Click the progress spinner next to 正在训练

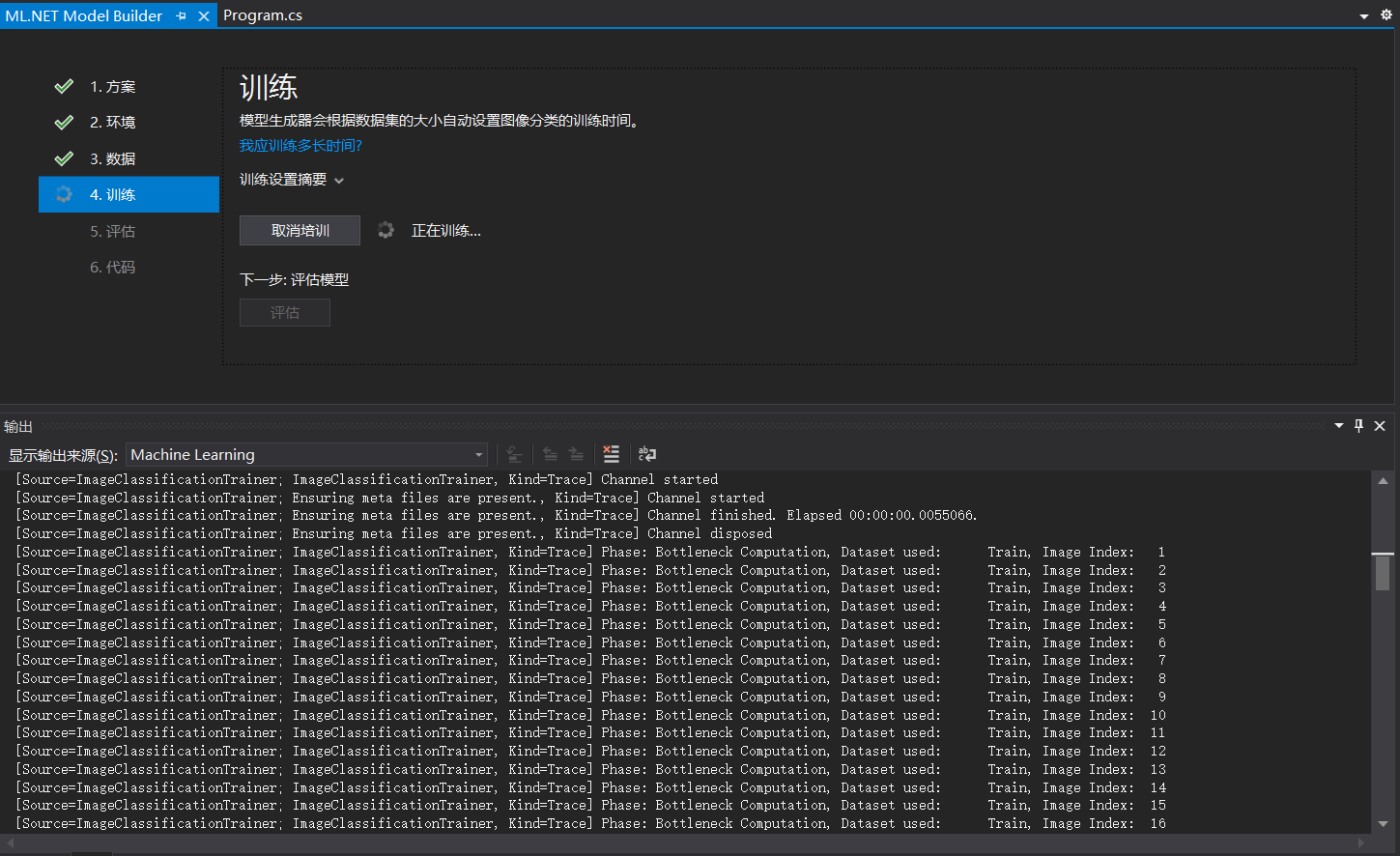(386, 230)
